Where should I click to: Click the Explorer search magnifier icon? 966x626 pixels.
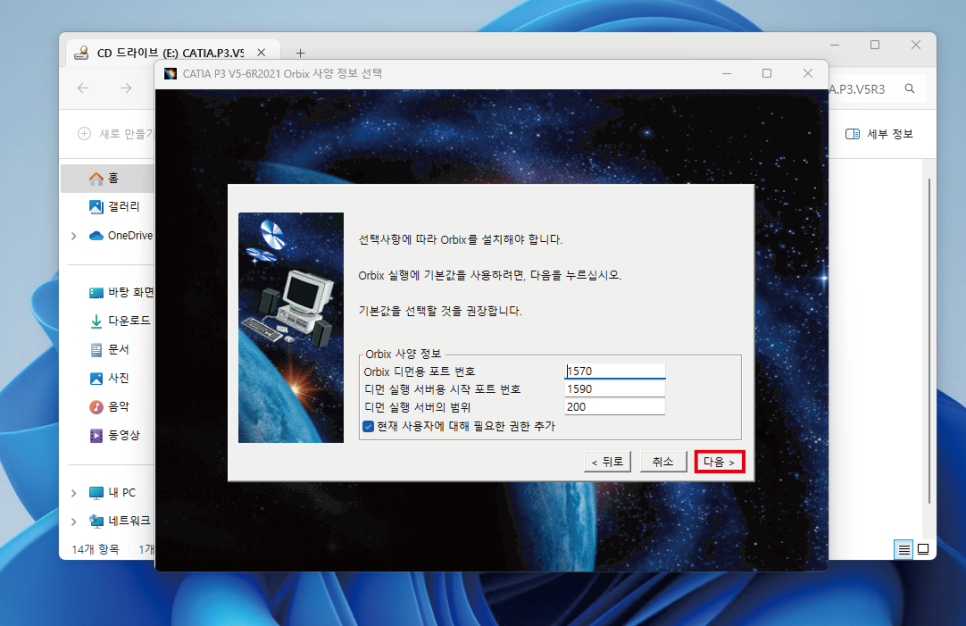(x=909, y=89)
